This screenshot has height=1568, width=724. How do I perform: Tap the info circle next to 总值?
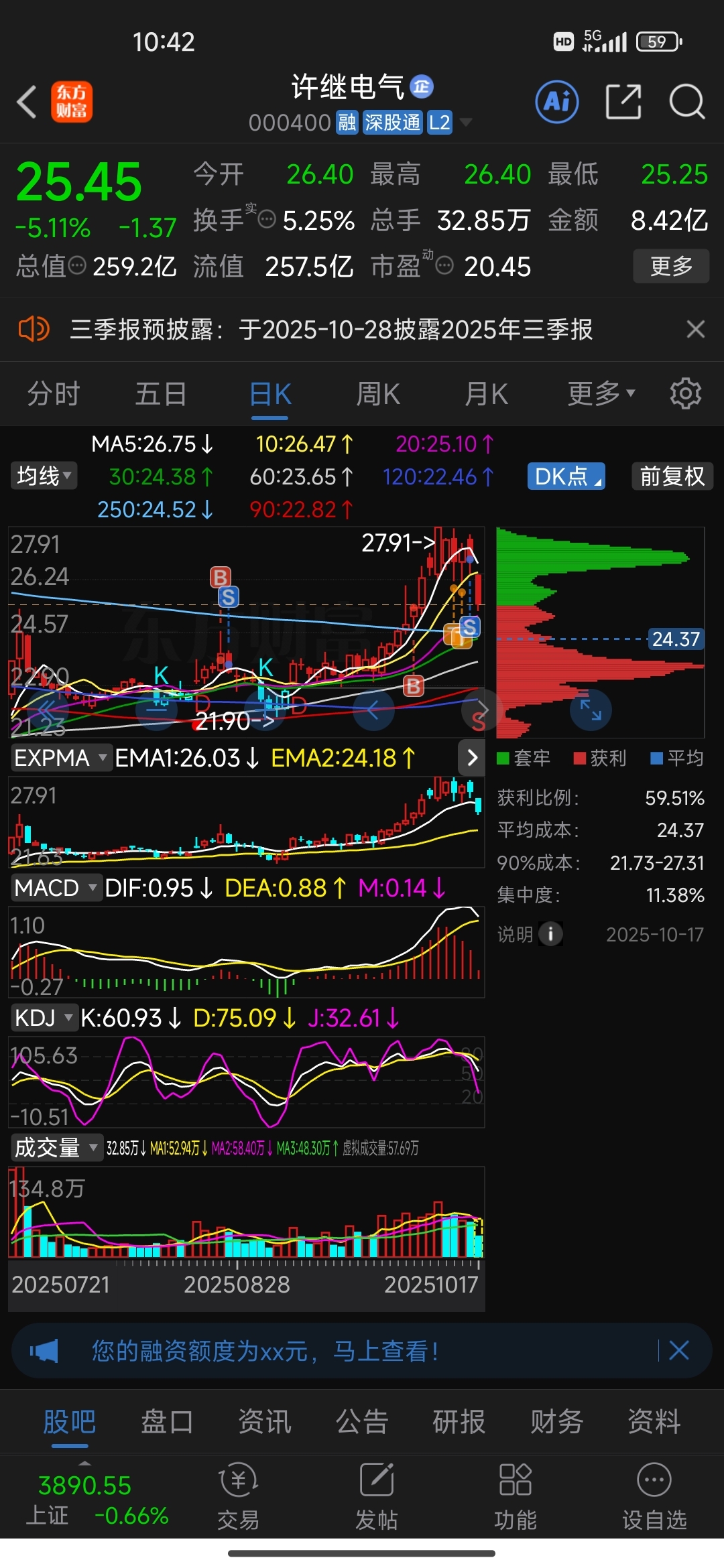[x=78, y=265]
